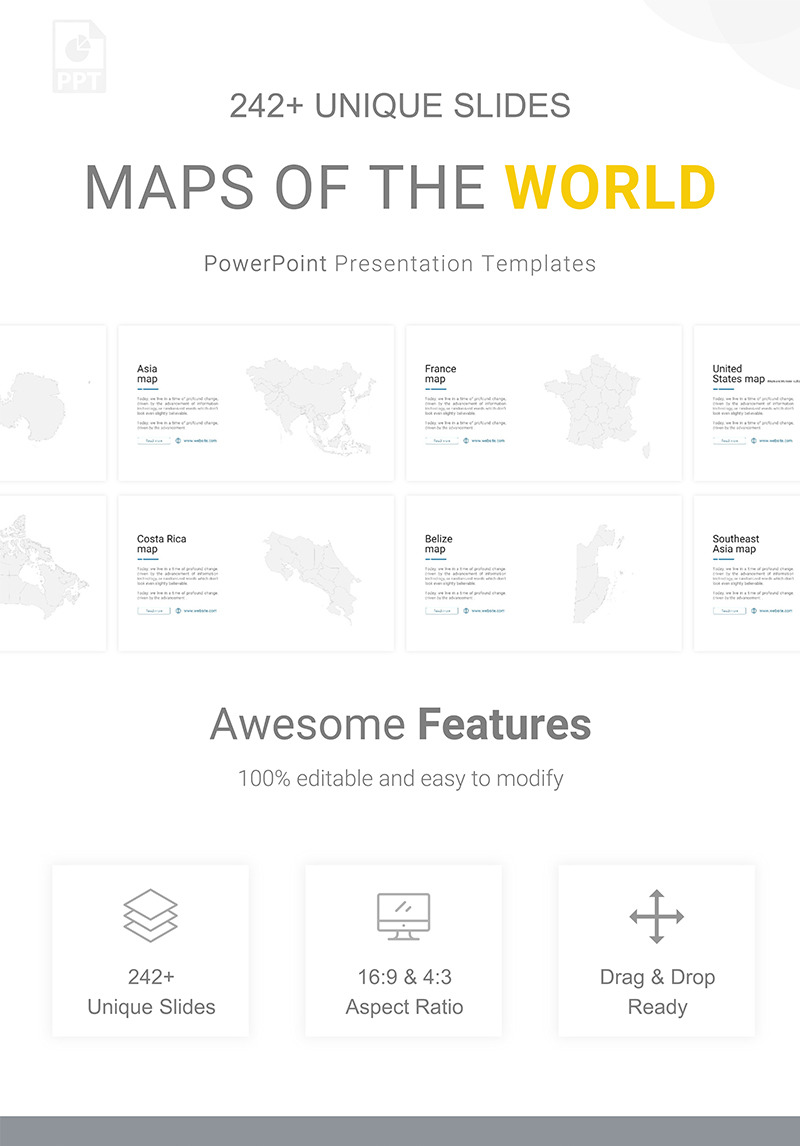Image resolution: width=800 pixels, height=1146 pixels.
Task: Click the globe icon on the Costa Rica slide
Action: [x=178, y=611]
